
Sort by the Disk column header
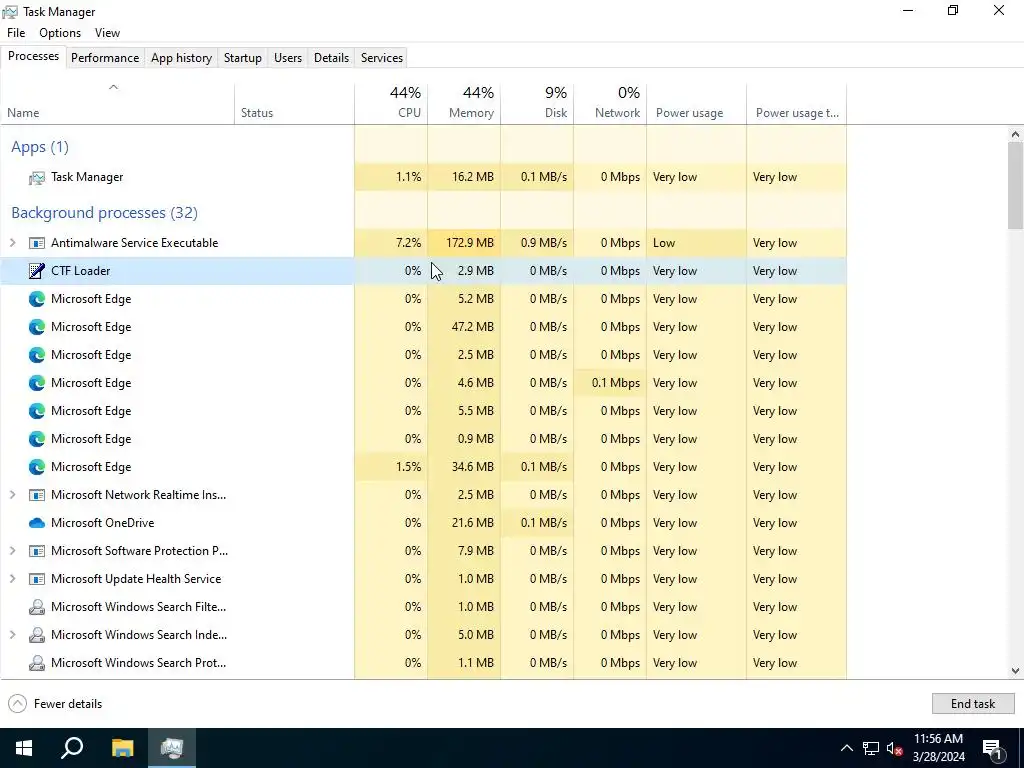point(537,104)
